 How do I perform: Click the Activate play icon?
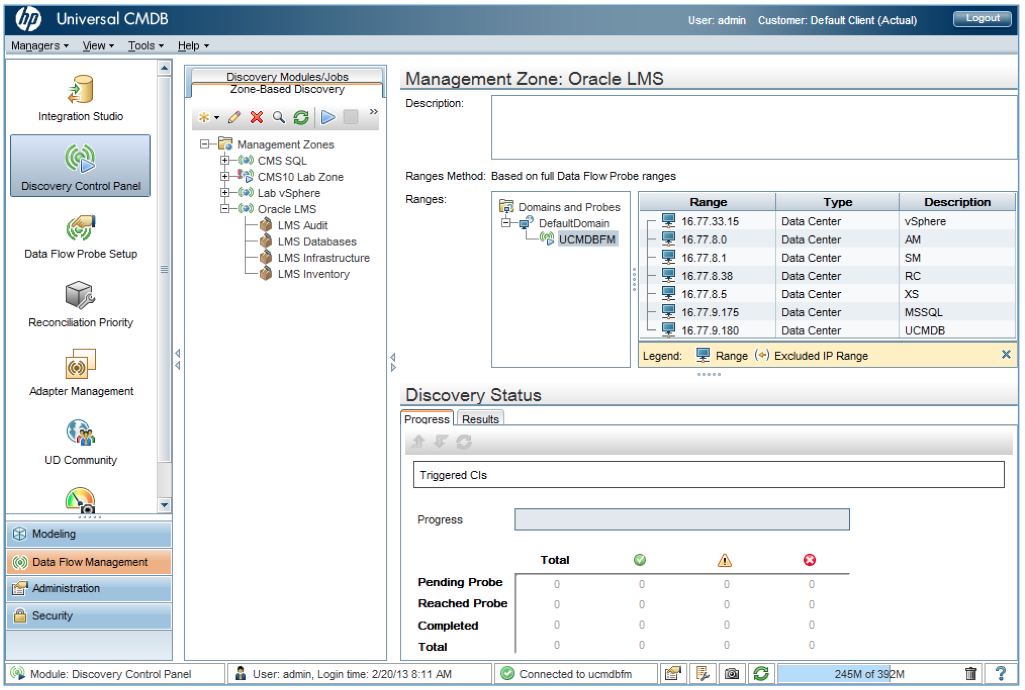click(x=328, y=118)
